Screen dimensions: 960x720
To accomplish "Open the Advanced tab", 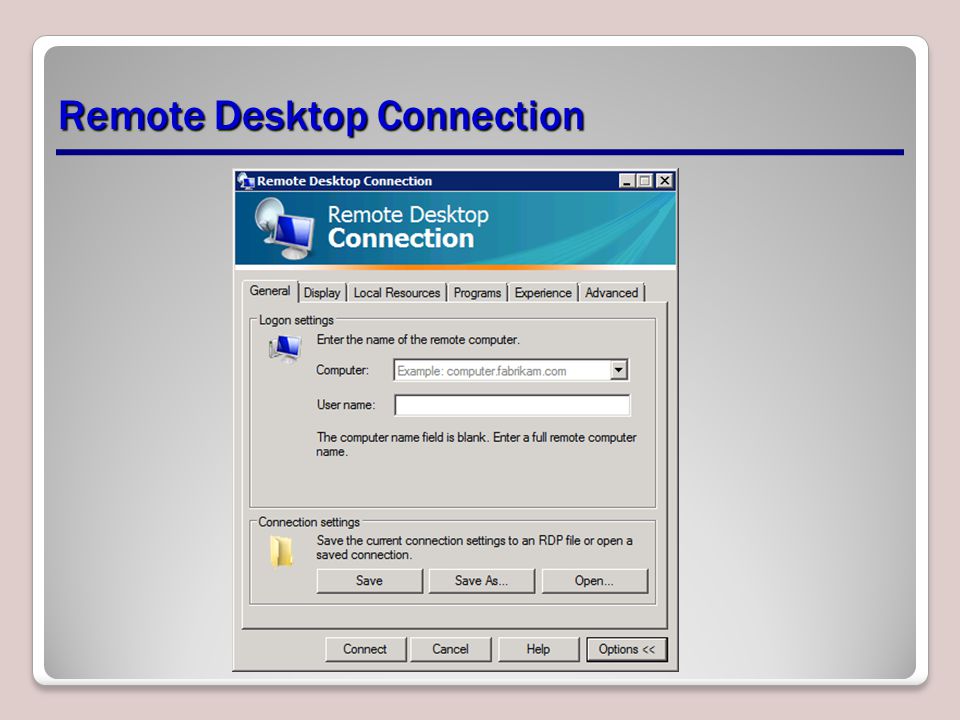I will pyautogui.click(x=612, y=293).
